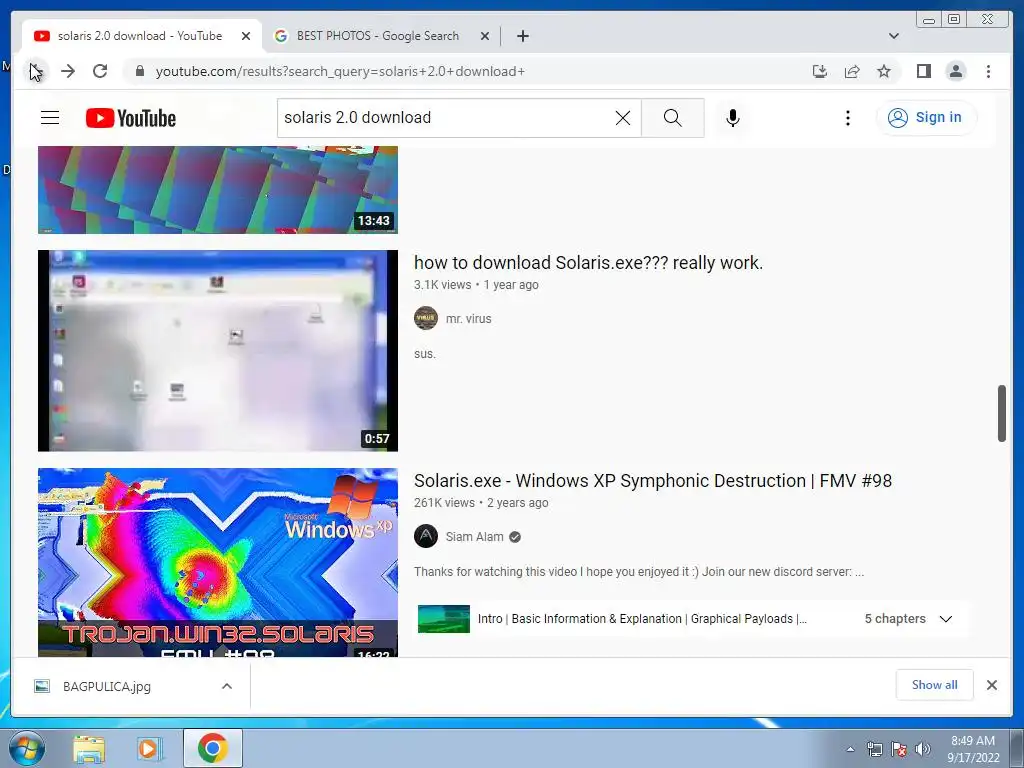Open YouTube hamburger guide menu
The image size is (1024, 768).
point(50,118)
